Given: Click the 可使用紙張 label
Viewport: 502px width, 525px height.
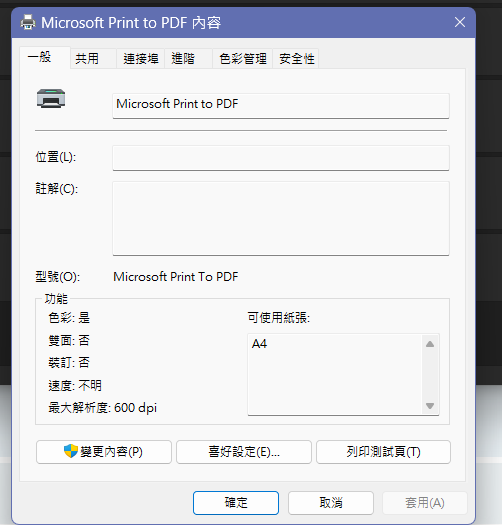Looking at the screenshot, I should [x=279, y=317].
